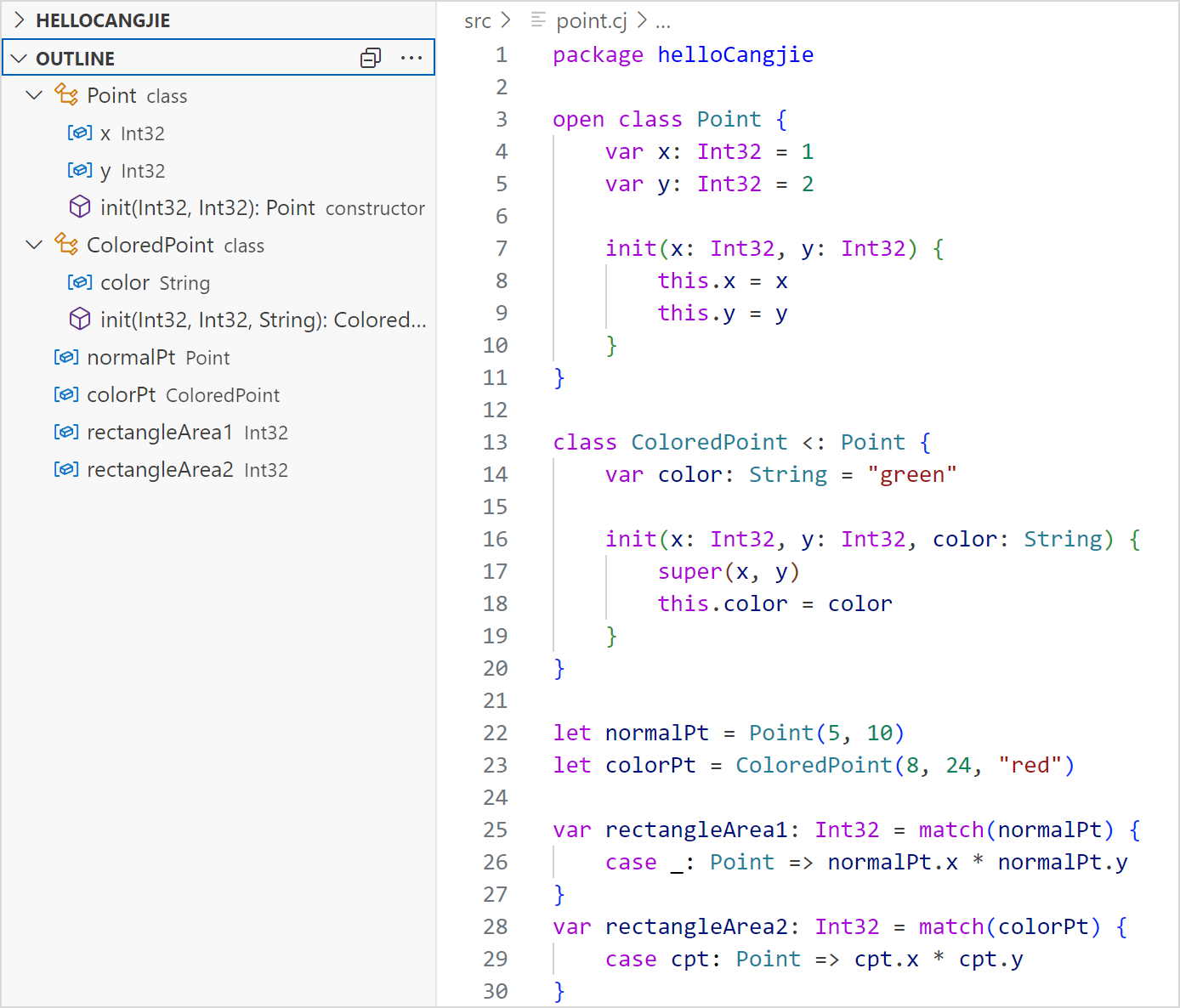Open the trailing ellipsis breadcrumb segment
This screenshot has width=1180, height=1008.
click(x=663, y=21)
